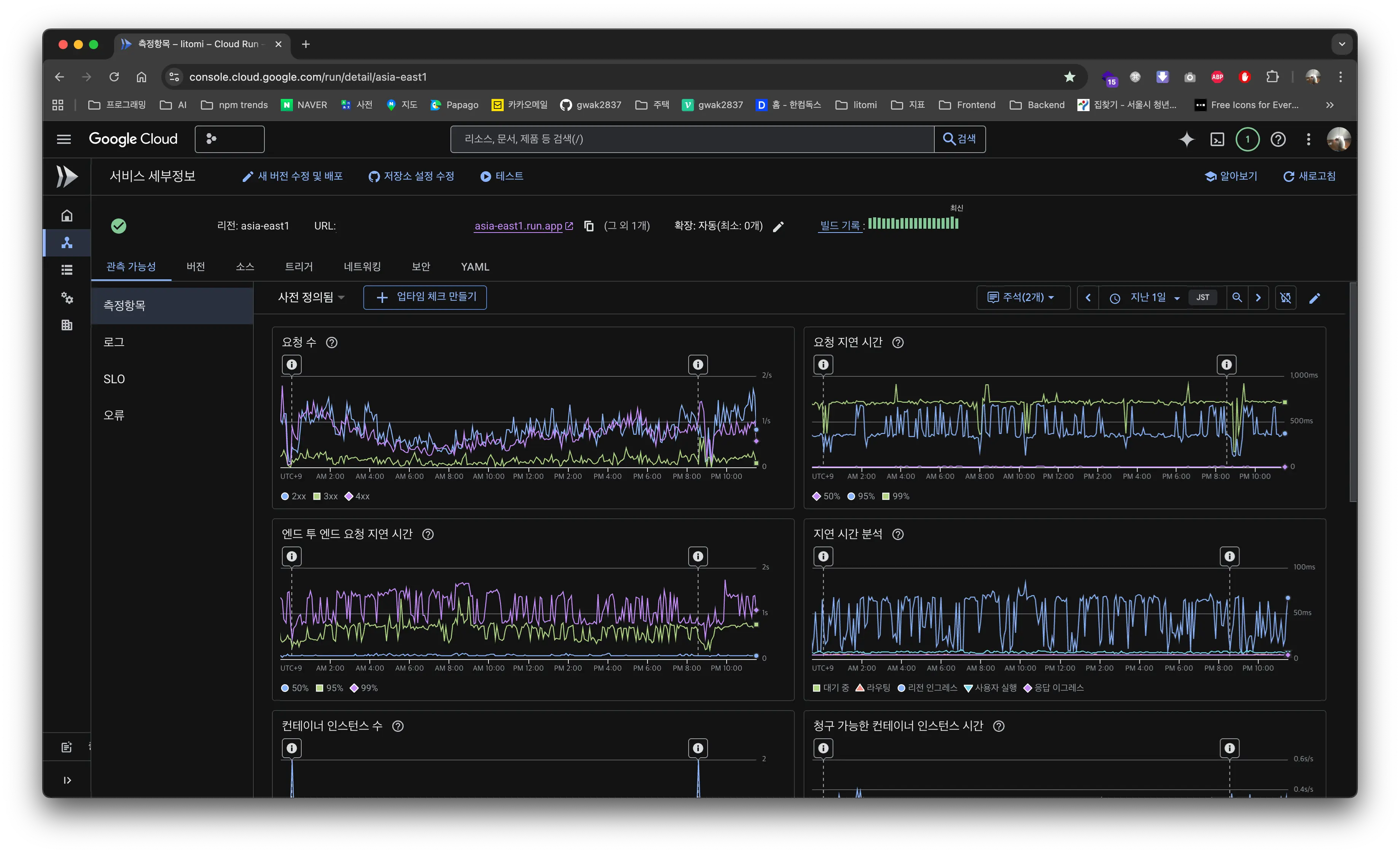Open the 사전 정의됨 dropdown
Screen dimensions: 1400x854
[x=311, y=297]
